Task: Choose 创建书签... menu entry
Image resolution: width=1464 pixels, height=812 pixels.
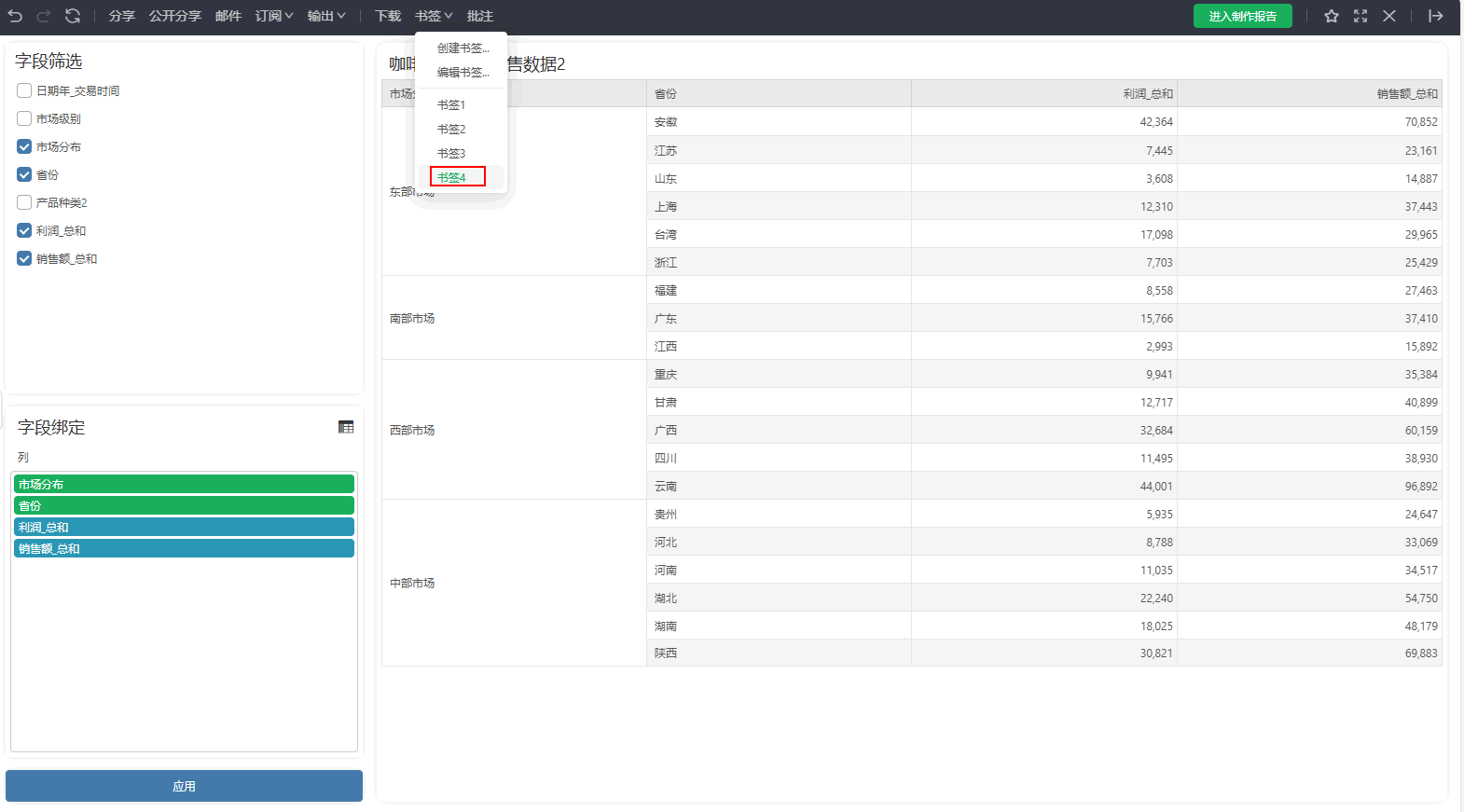Action: point(463,48)
